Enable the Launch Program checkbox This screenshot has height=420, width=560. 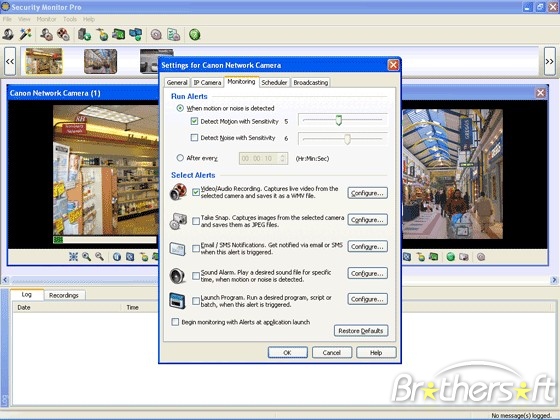click(196, 301)
